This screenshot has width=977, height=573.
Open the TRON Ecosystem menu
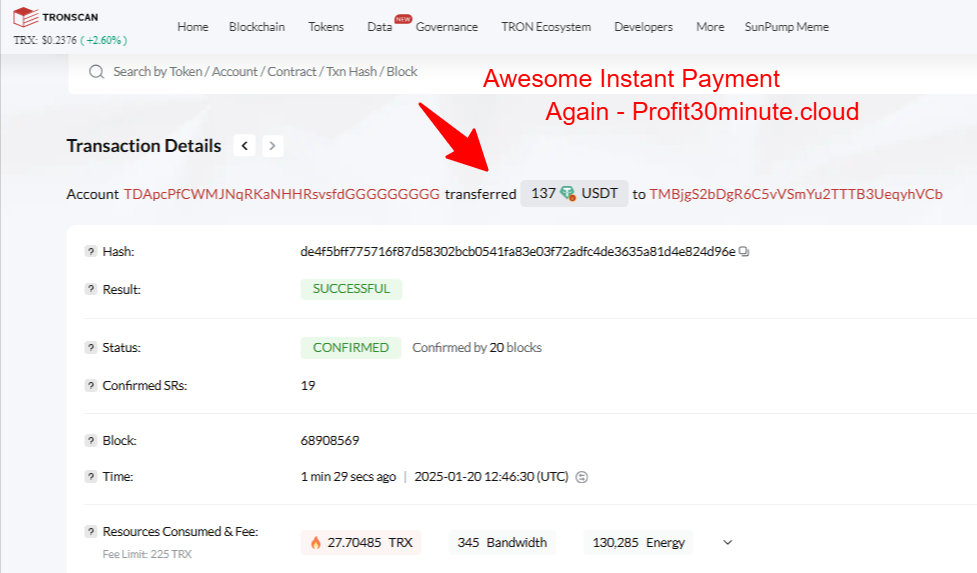click(546, 27)
